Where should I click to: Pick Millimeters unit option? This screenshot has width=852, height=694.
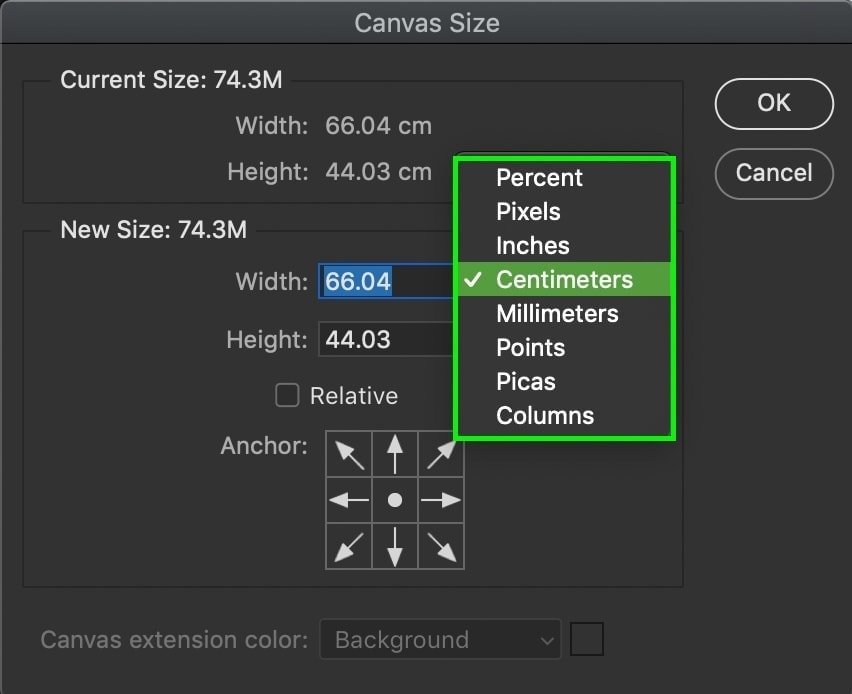pos(565,314)
